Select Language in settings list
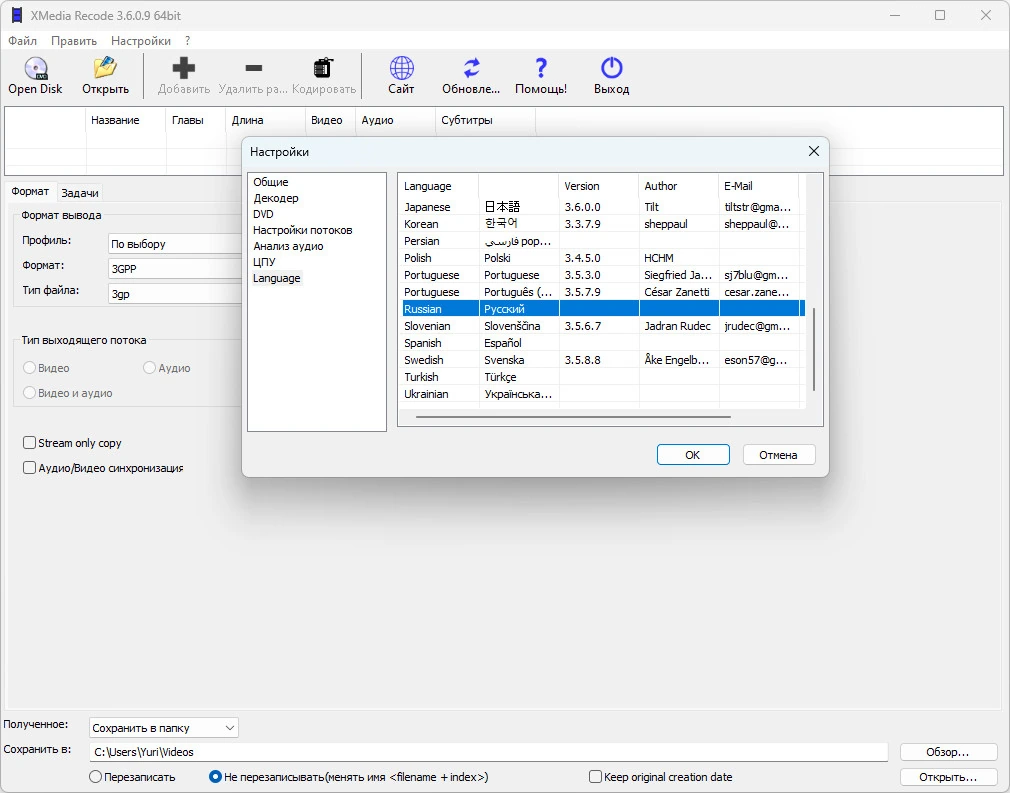Image resolution: width=1010 pixels, height=793 pixels. (276, 278)
